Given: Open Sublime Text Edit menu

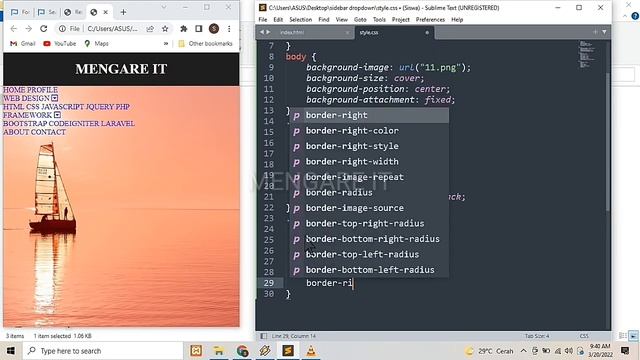Looking at the screenshot, I should pyautogui.click(x=278, y=20).
